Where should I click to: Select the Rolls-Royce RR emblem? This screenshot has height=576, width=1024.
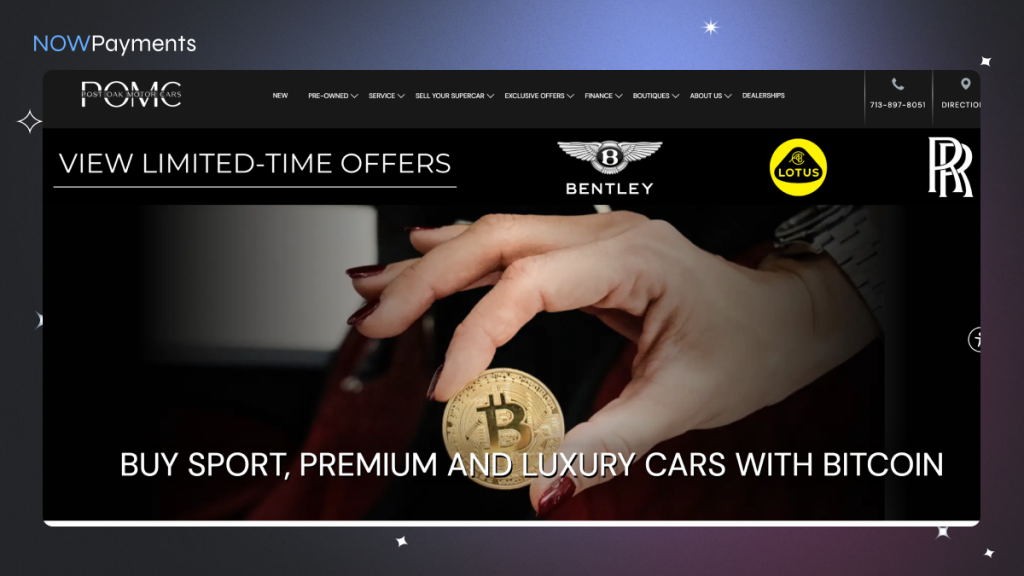point(950,167)
